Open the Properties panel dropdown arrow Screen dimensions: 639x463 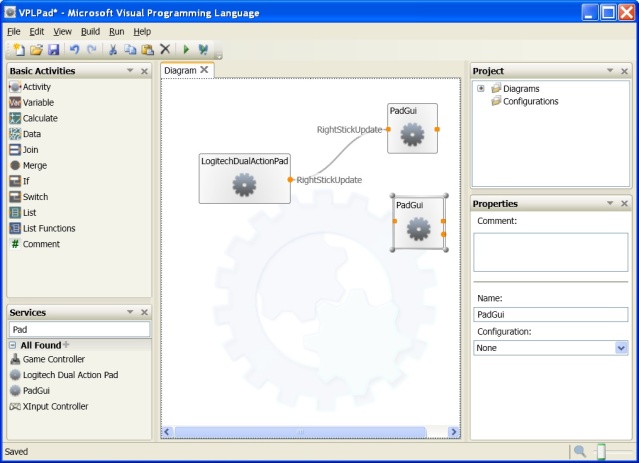610,203
